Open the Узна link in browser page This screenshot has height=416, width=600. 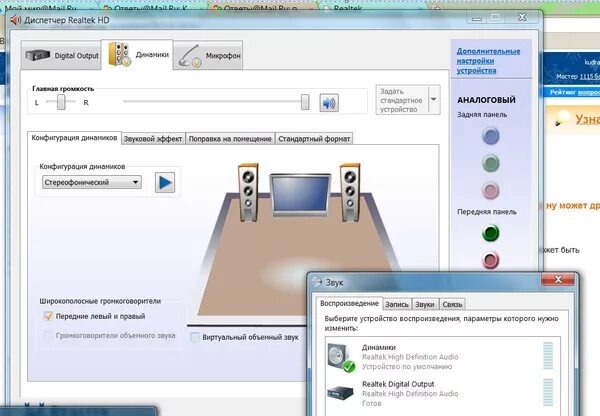click(588, 119)
